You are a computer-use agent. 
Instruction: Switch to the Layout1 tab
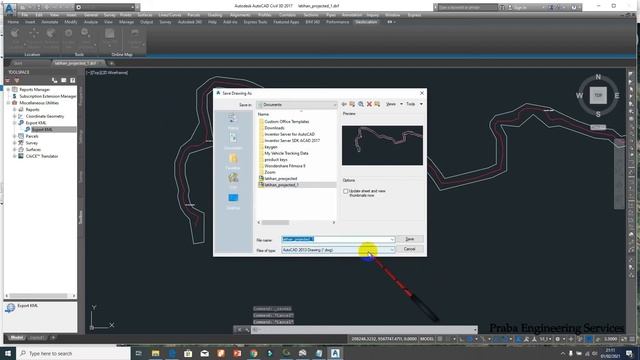pyautogui.click(x=37, y=338)
